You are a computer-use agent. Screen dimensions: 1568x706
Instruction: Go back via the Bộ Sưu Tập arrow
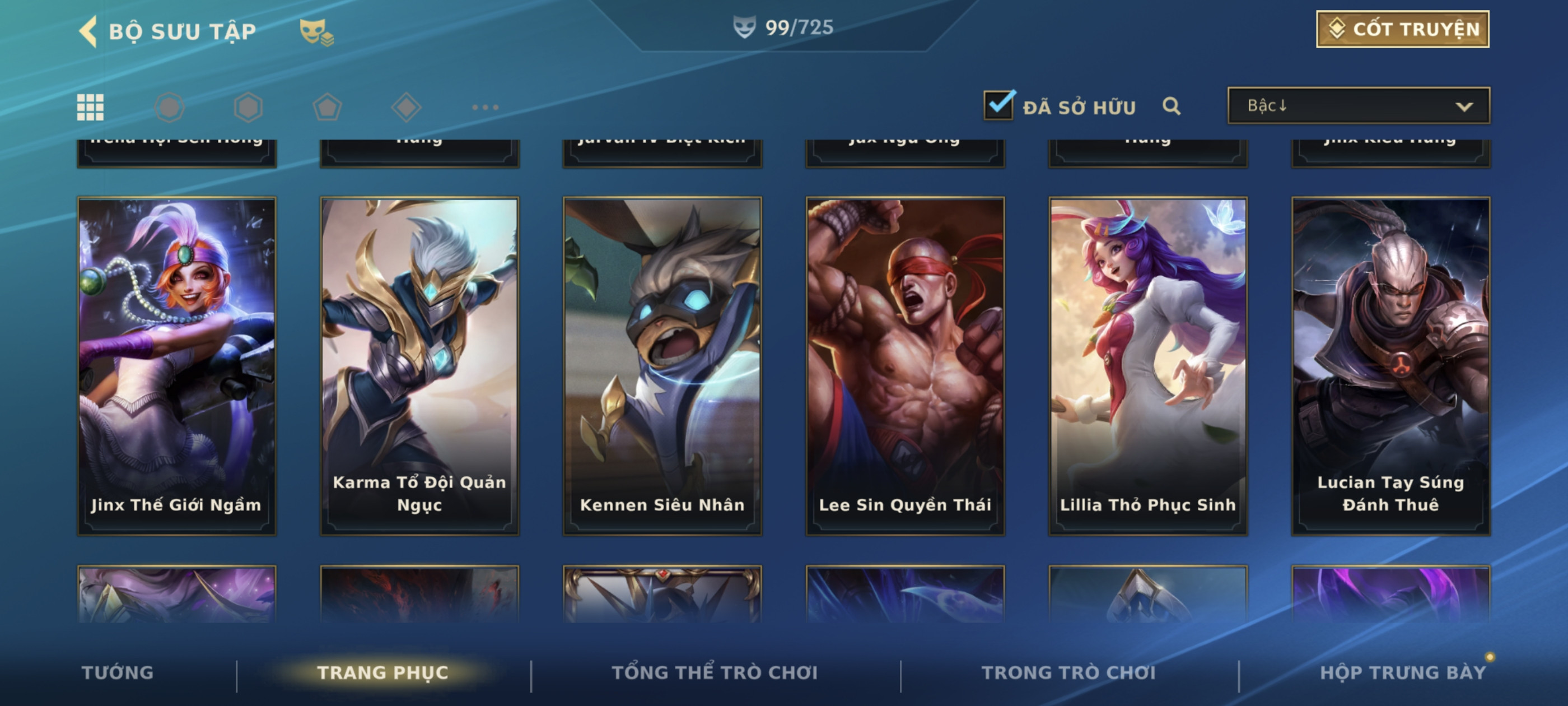coord(88,31)
